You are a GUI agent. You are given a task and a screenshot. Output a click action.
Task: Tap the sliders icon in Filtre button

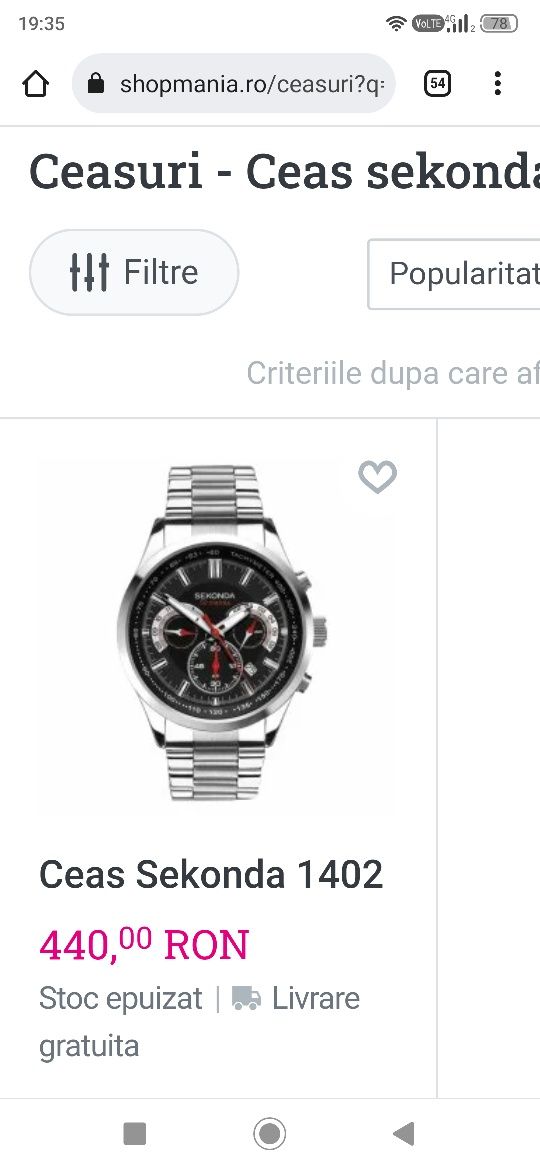click(89, 272)
